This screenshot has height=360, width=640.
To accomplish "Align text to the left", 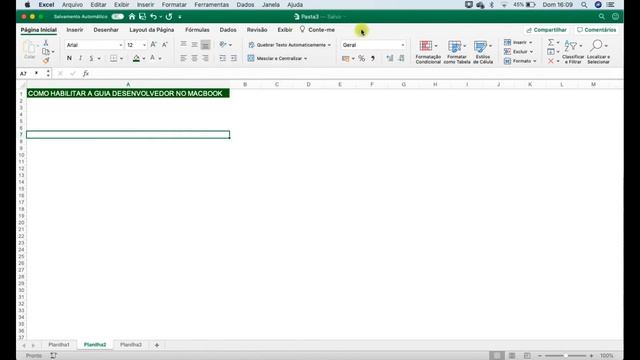I will click(x=184, y=58).
